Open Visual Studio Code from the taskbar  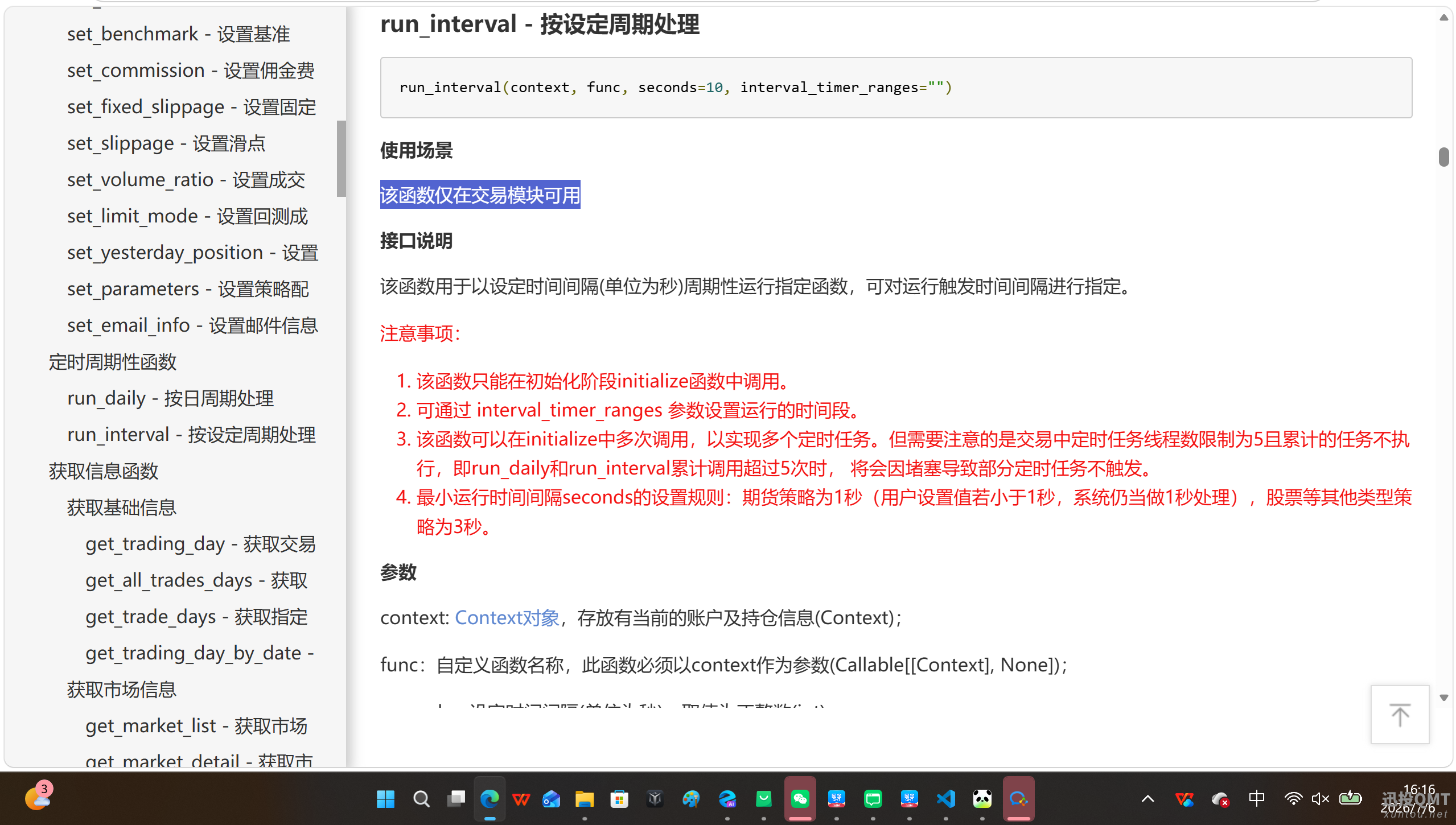[x=945, y=799]
